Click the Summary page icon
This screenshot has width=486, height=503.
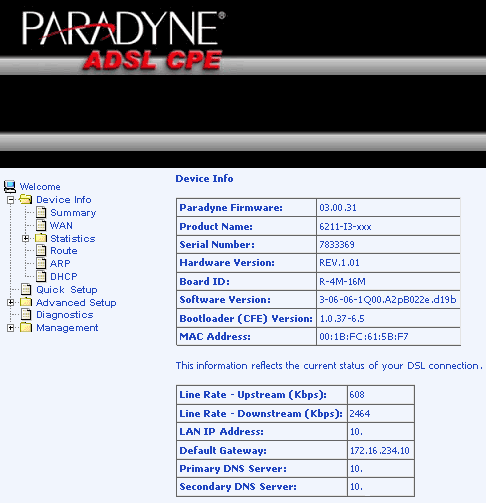(x=41, y=212)
